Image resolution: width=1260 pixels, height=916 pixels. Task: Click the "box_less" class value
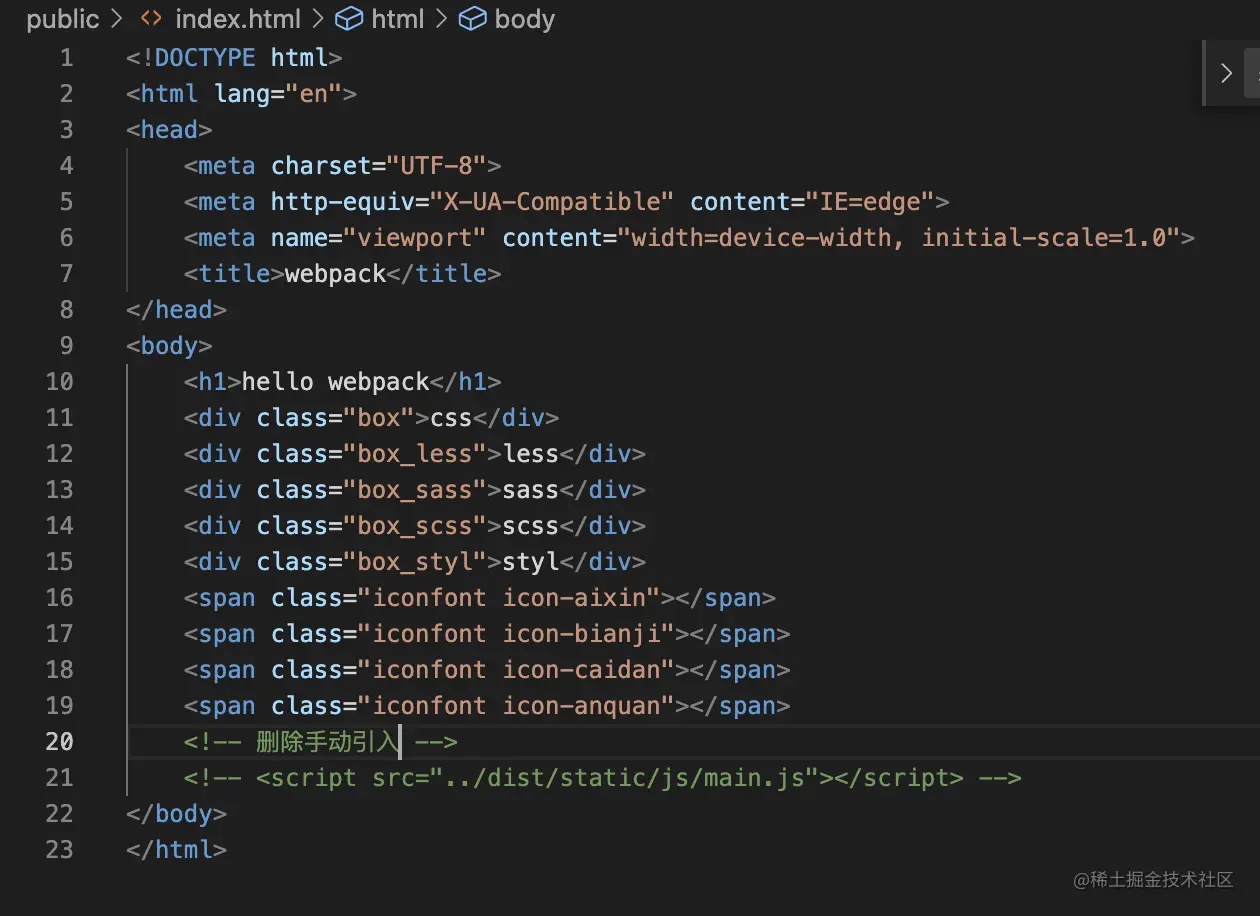[x=415, y=454]
